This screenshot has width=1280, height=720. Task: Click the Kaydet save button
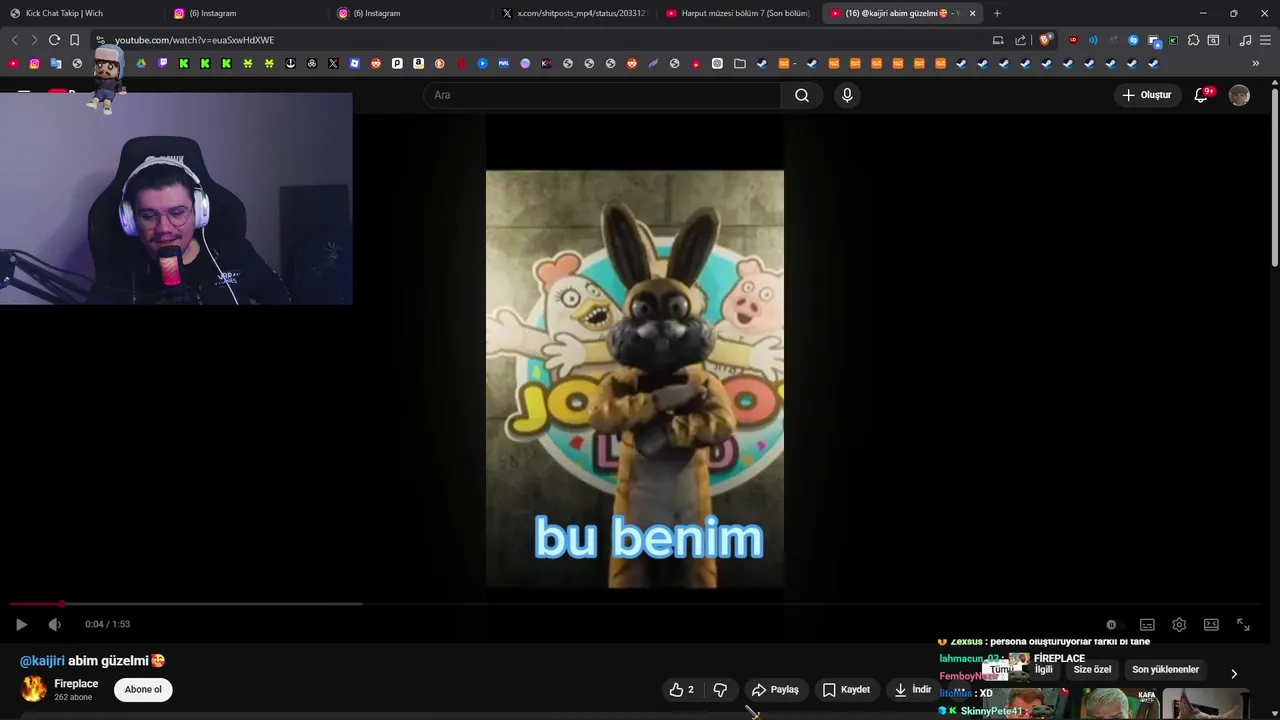coord(846,689)
